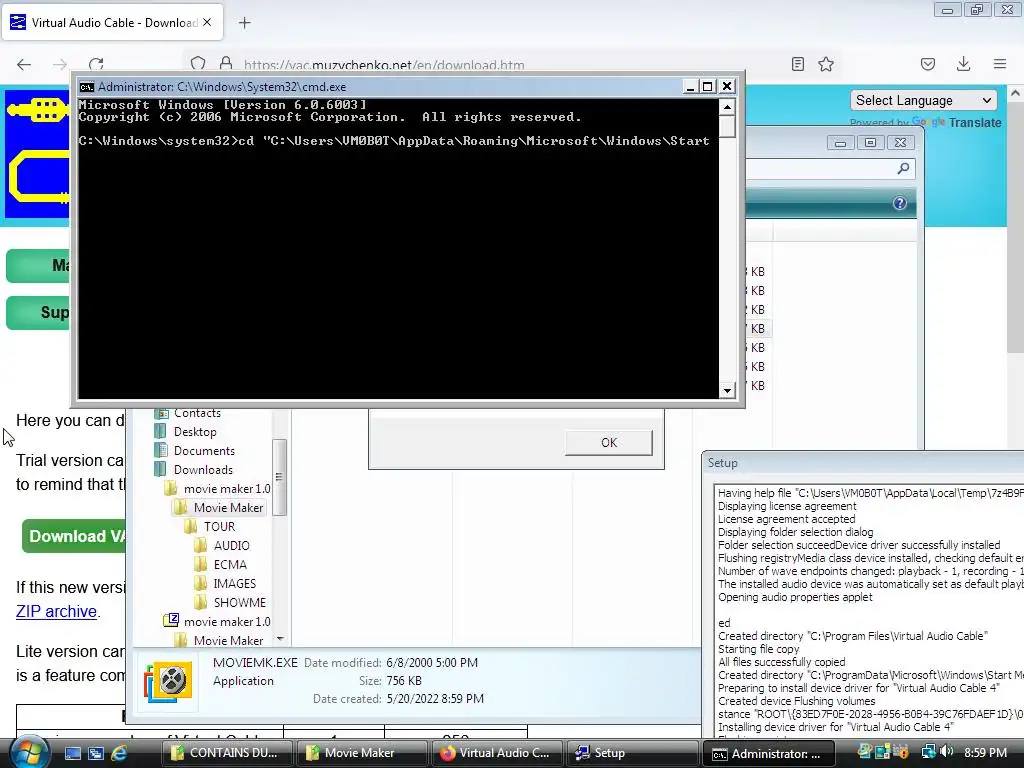
Task: Switch to Virtual Audio C... Firefox taskbar button
Action: (496, 753)
